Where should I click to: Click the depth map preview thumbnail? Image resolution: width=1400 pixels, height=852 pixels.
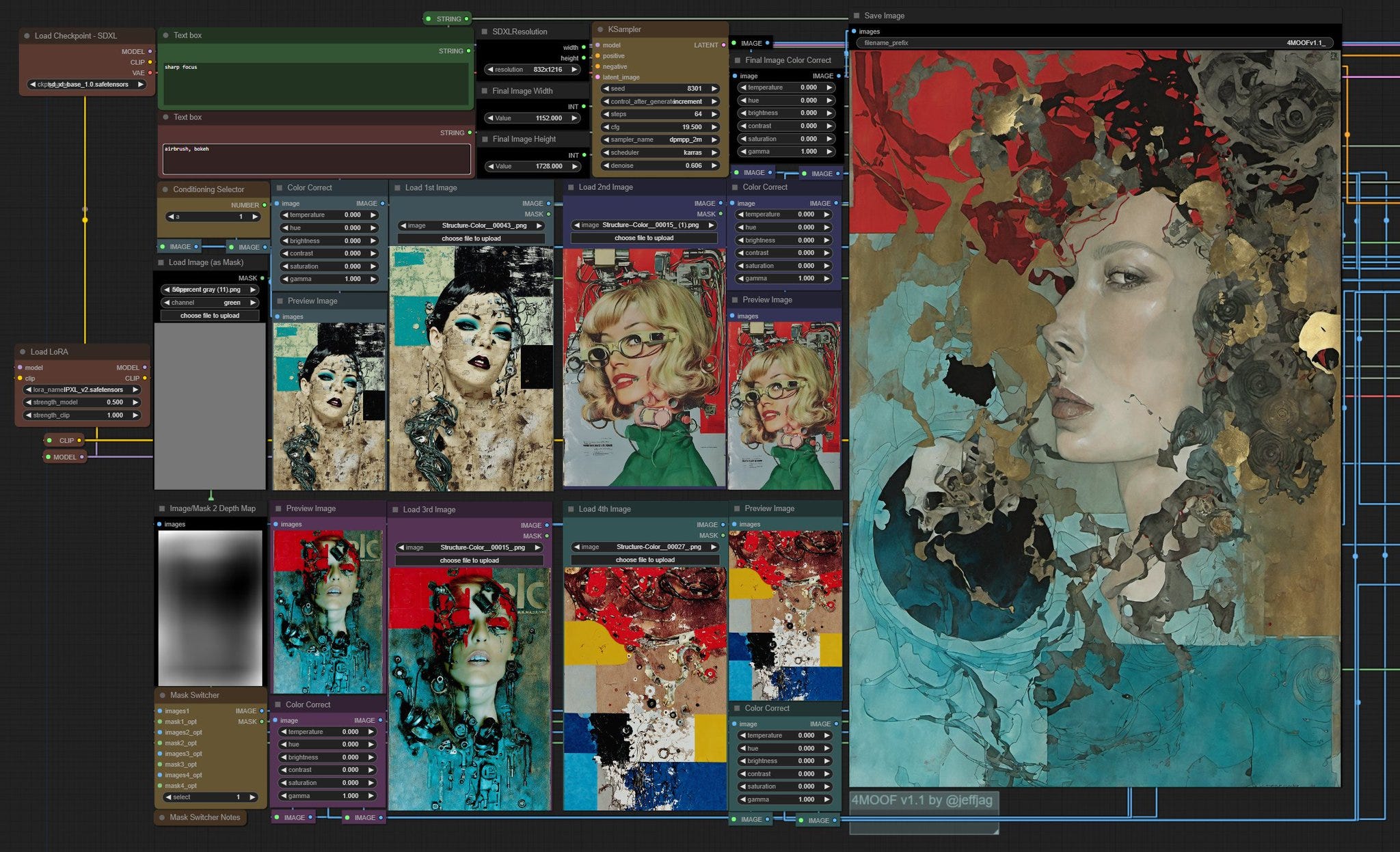[x=210, y=608]
